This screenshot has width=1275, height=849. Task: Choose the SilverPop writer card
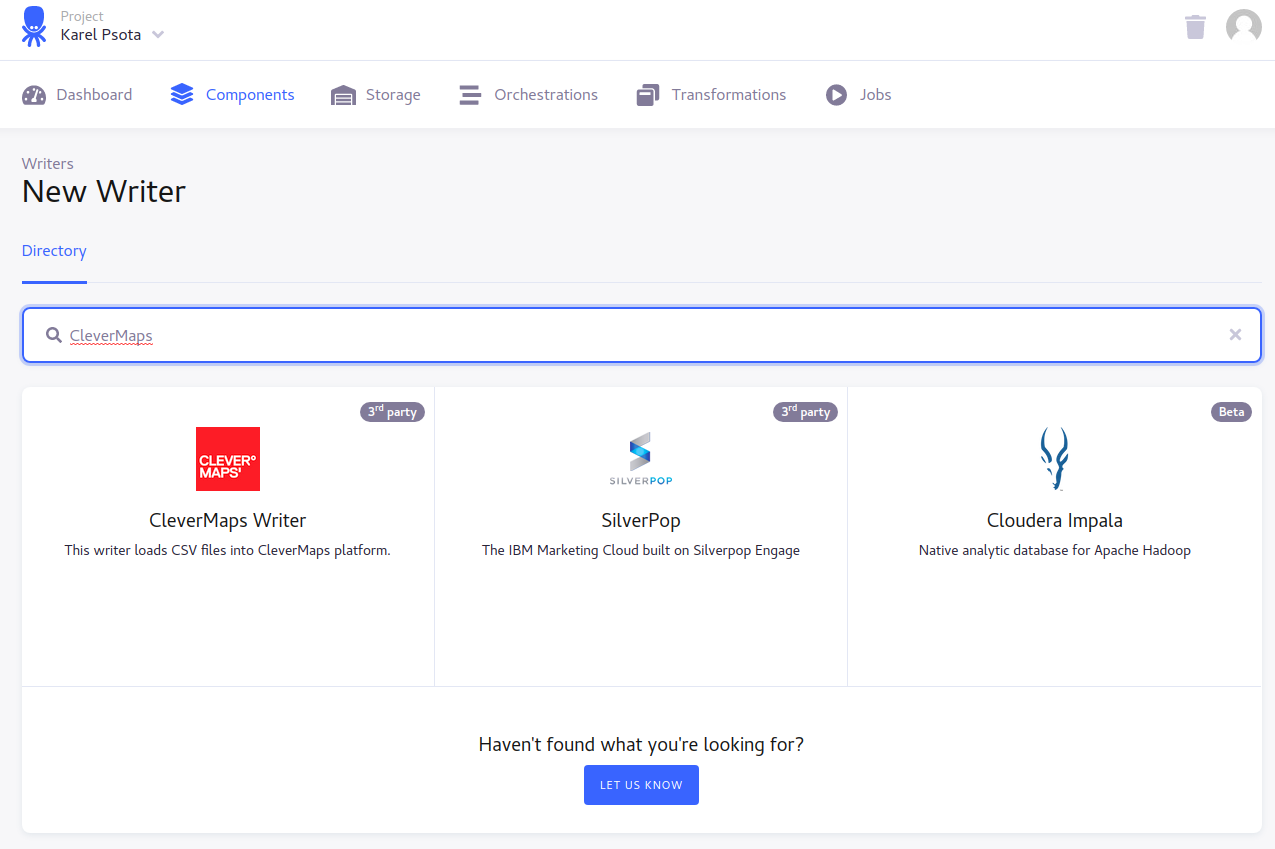(x=641, y=520)
